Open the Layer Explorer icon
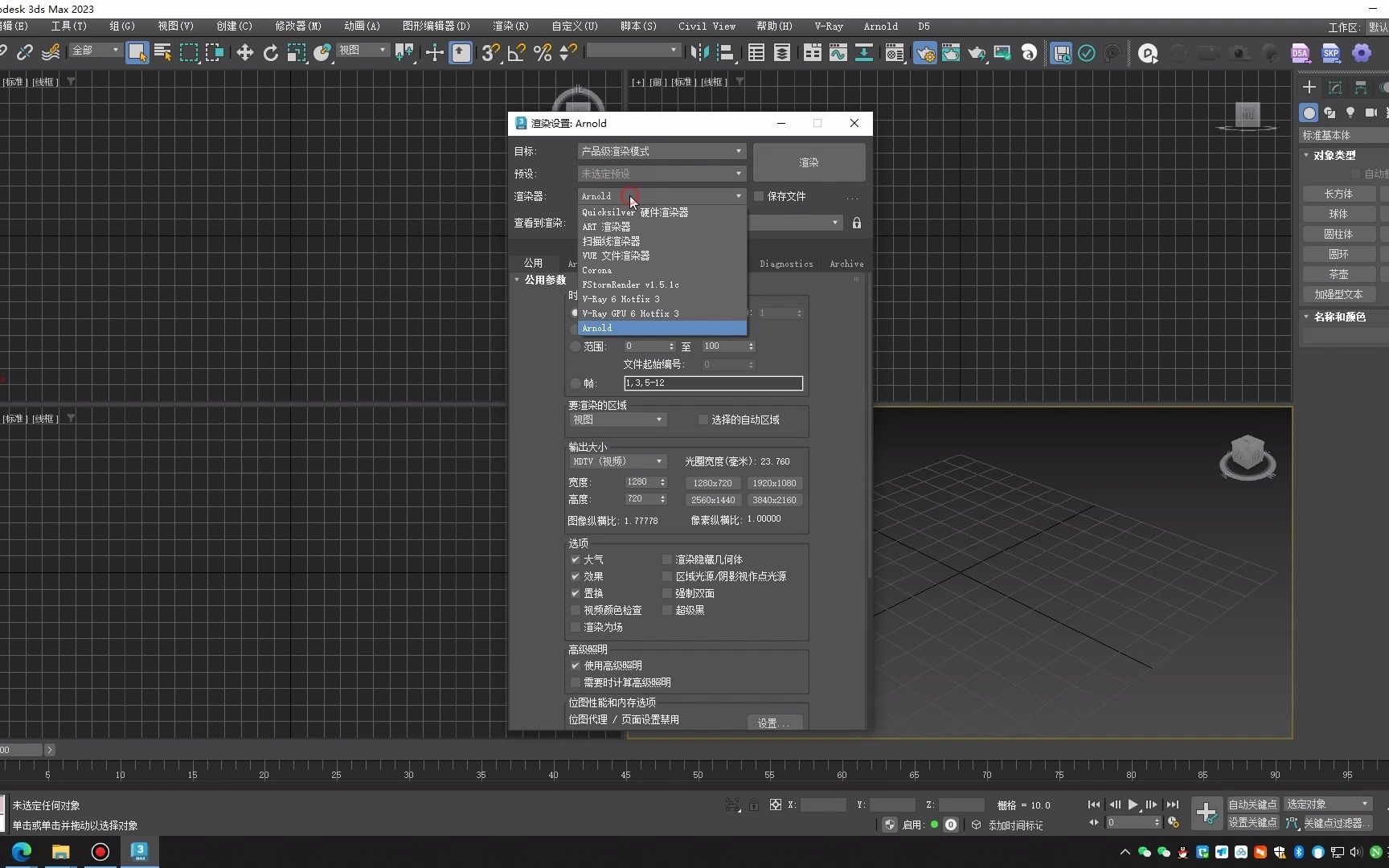 click(x=781, y=53)
